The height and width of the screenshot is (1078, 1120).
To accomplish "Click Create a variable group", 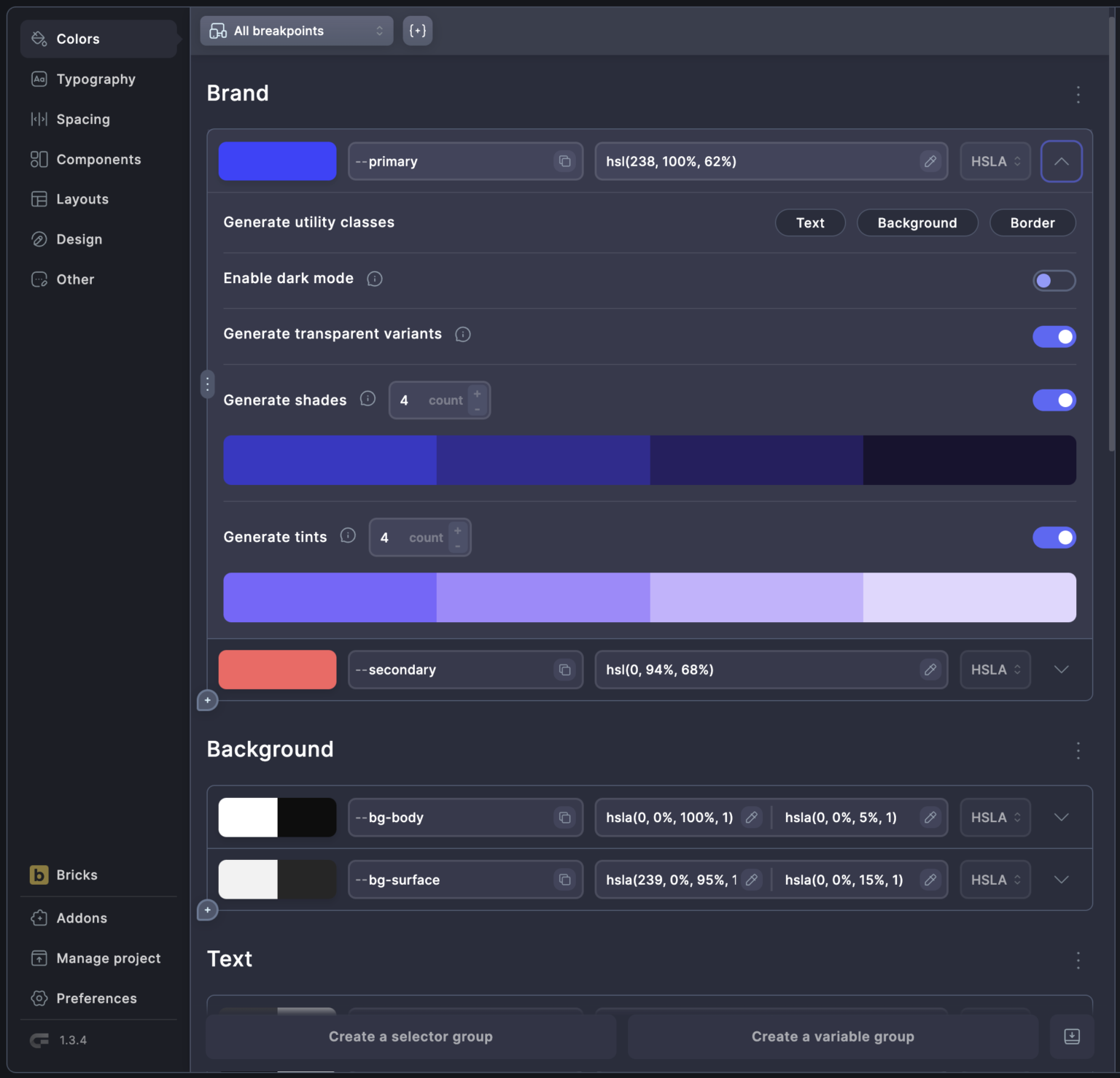I will coord(832,1036).
